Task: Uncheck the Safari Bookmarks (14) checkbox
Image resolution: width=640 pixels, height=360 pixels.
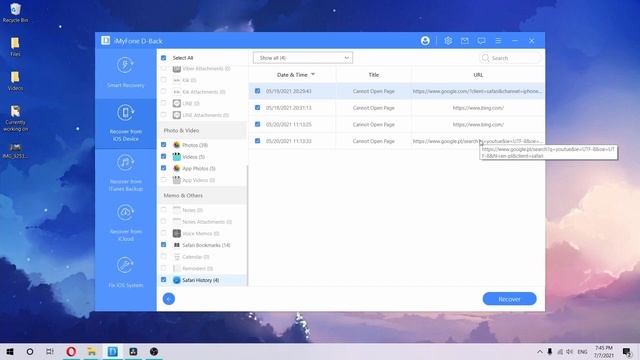Action: [164, 245]
